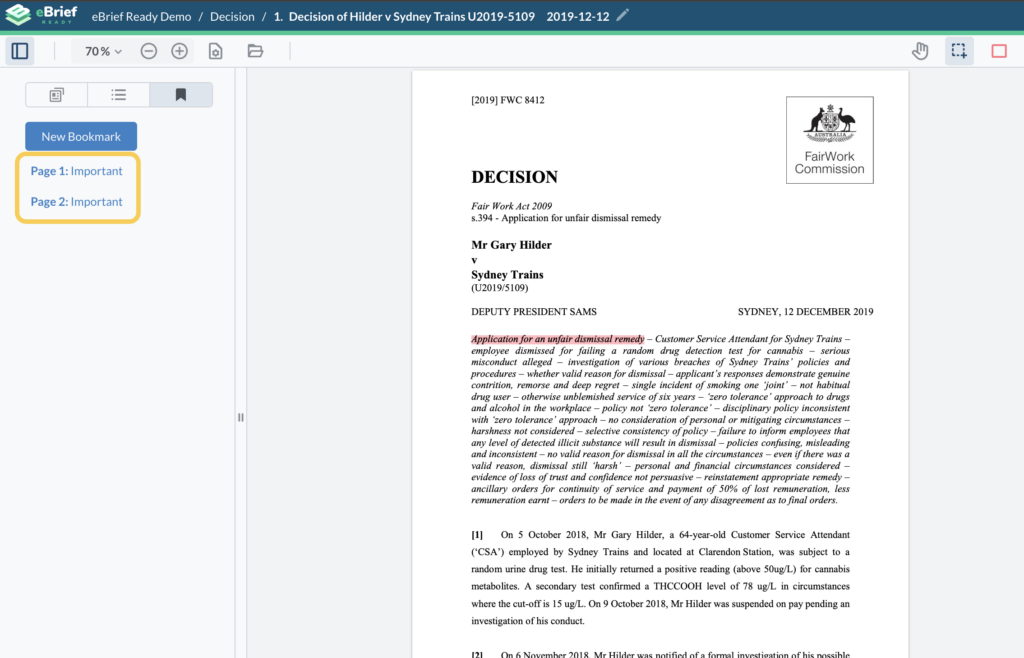This screenshot has height=658, width=1024.
Task: Click the FairWork Commission logo
Action: [x=829, y=140]
